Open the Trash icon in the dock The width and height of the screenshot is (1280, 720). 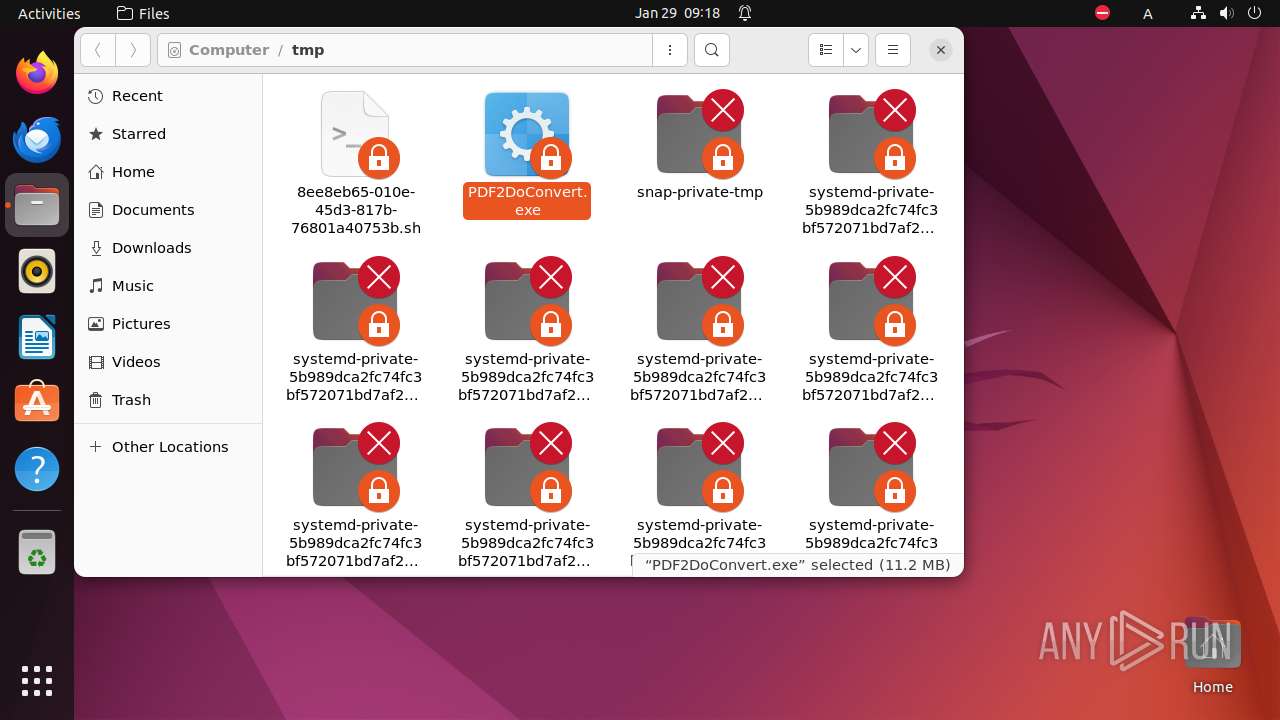tap(37, 552)
